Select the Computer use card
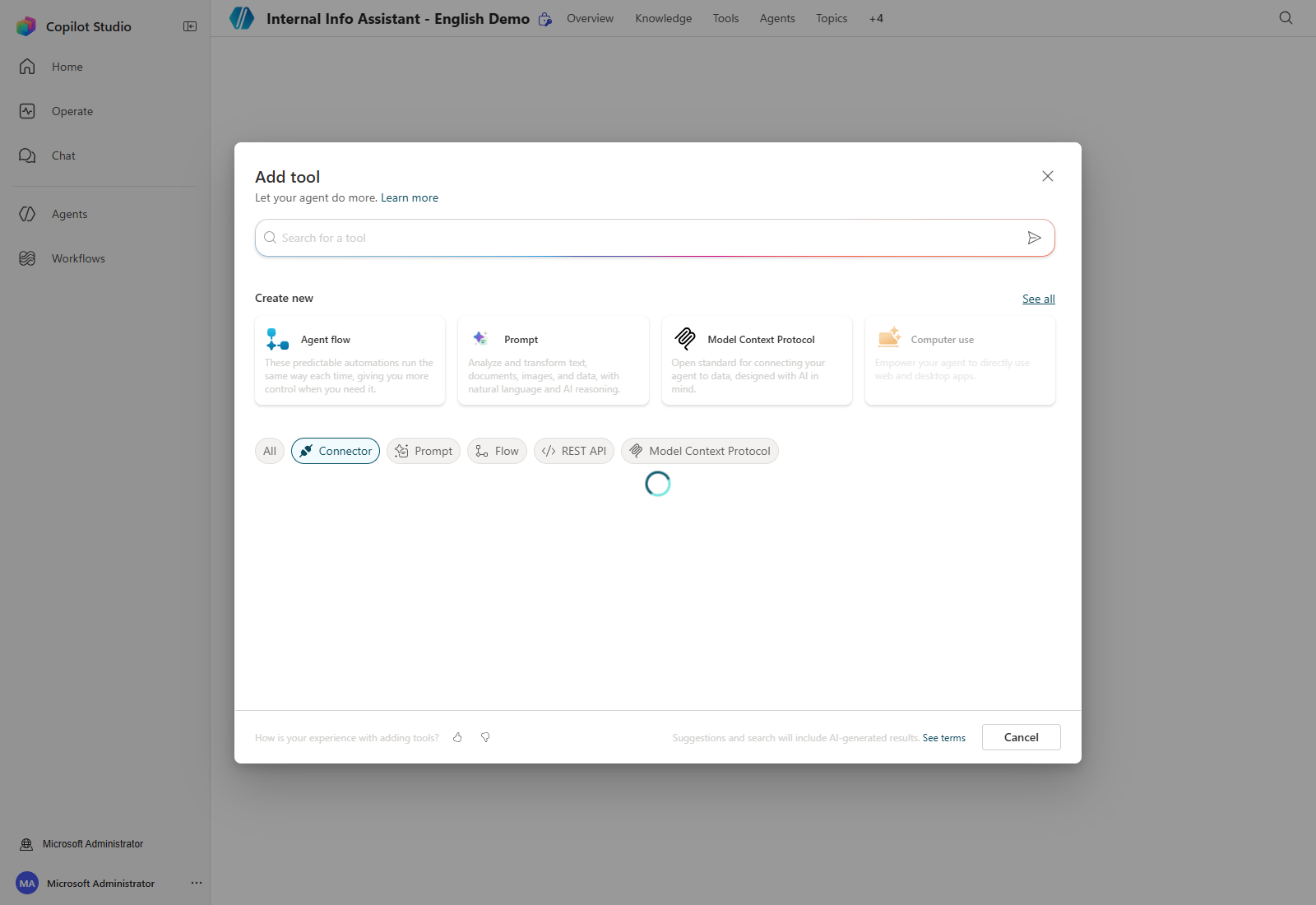Viewport: 1316px width, 905px height. [960, 360]
